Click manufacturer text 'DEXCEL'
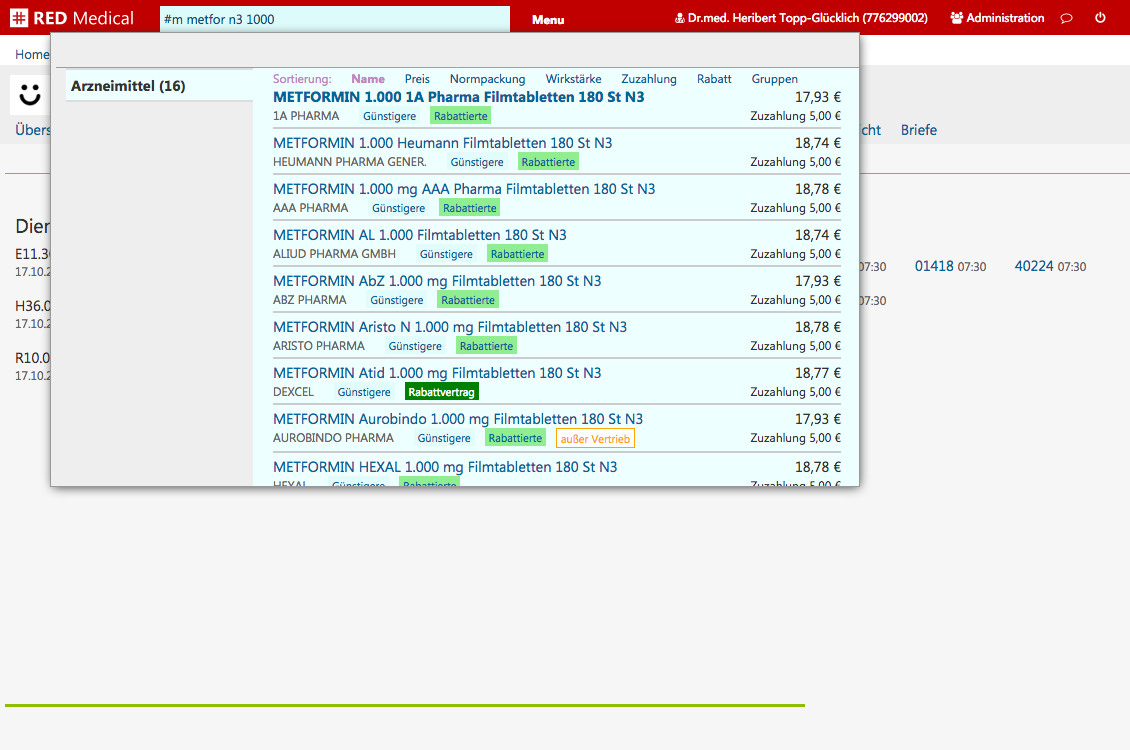The image size is (1130, 750). (293, 393)
